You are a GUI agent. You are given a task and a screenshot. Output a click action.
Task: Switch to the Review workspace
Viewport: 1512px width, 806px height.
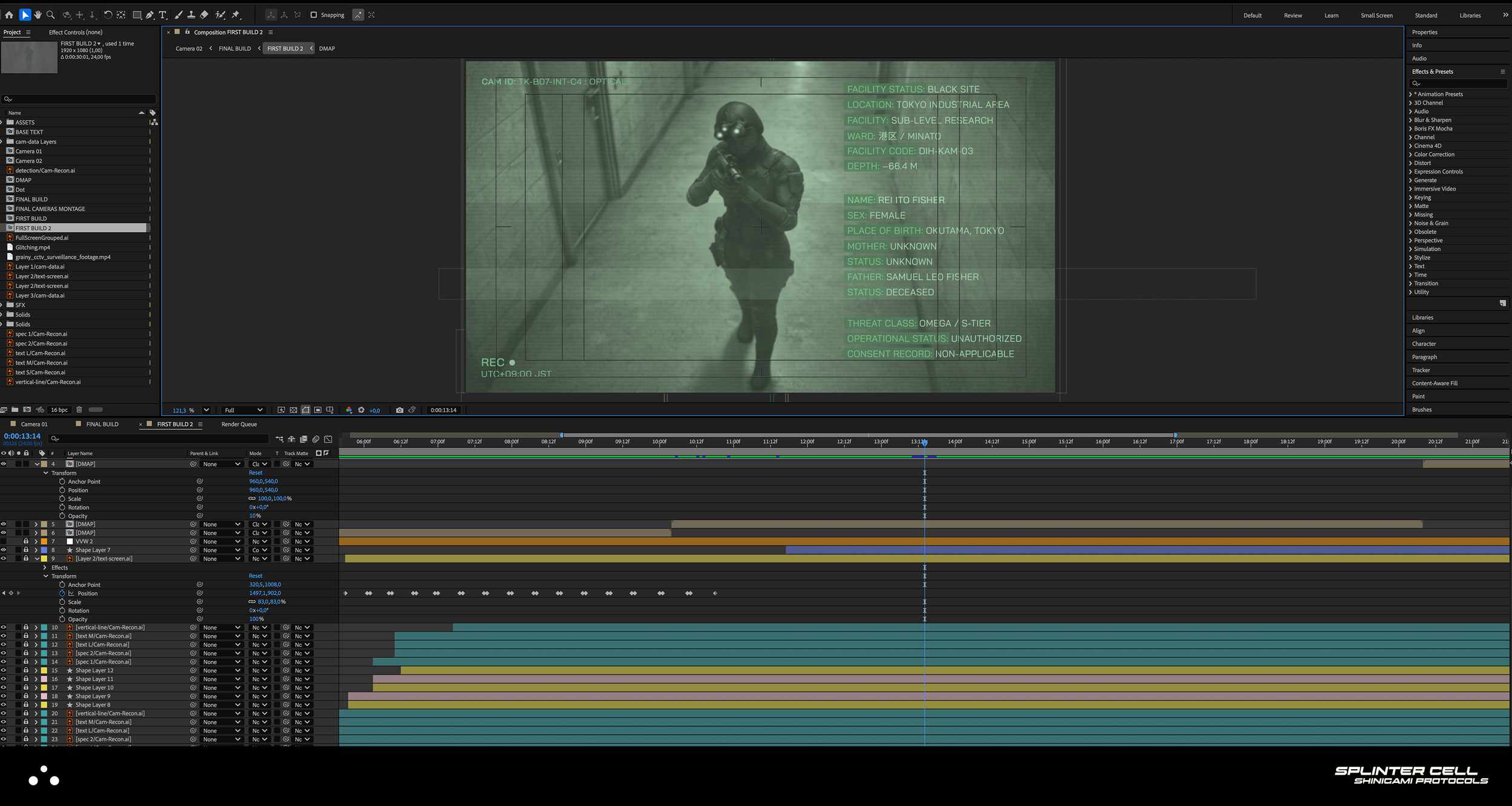1292,16
